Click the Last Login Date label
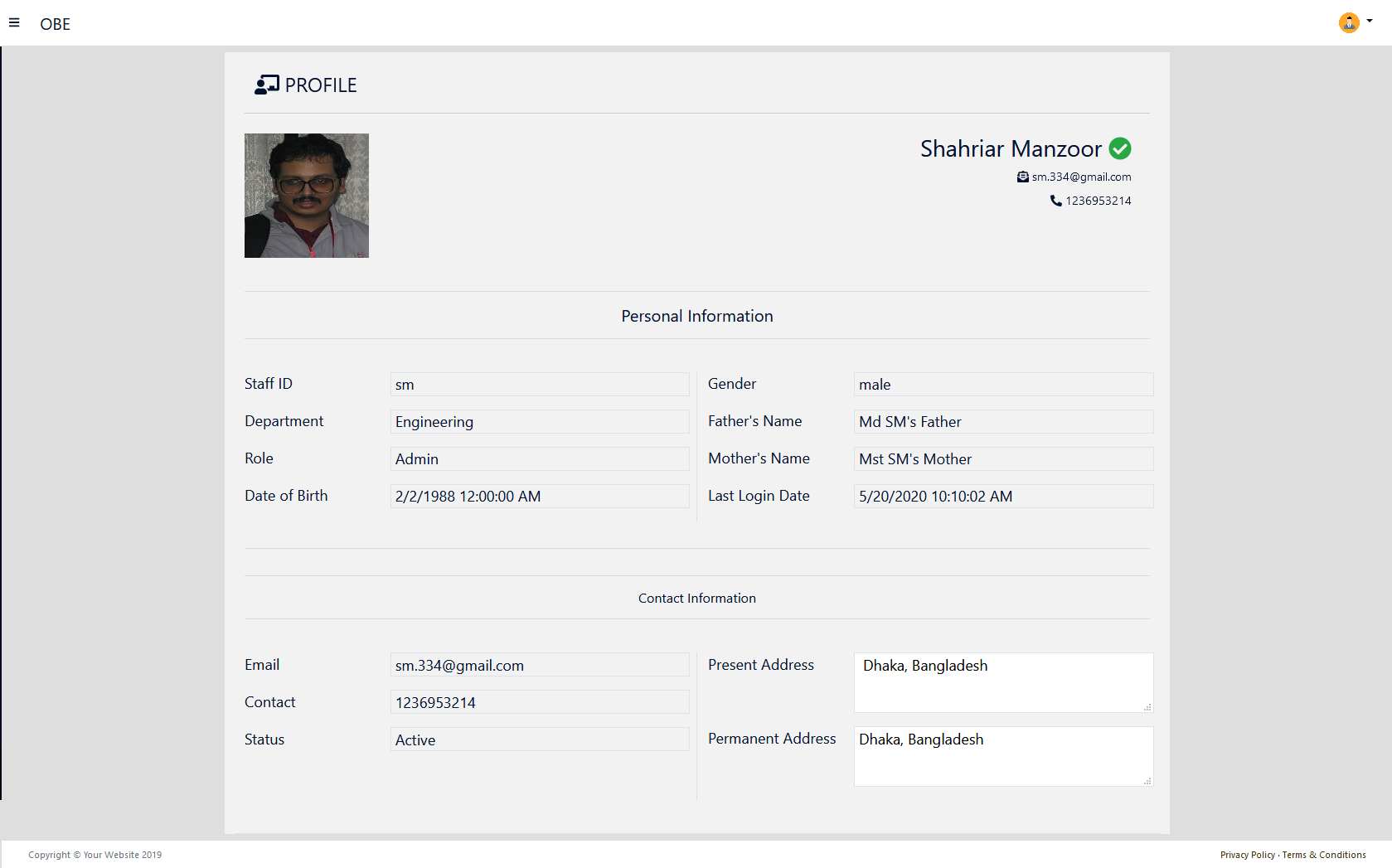The width and height of the screenshot is (1392, 868). 759,496
